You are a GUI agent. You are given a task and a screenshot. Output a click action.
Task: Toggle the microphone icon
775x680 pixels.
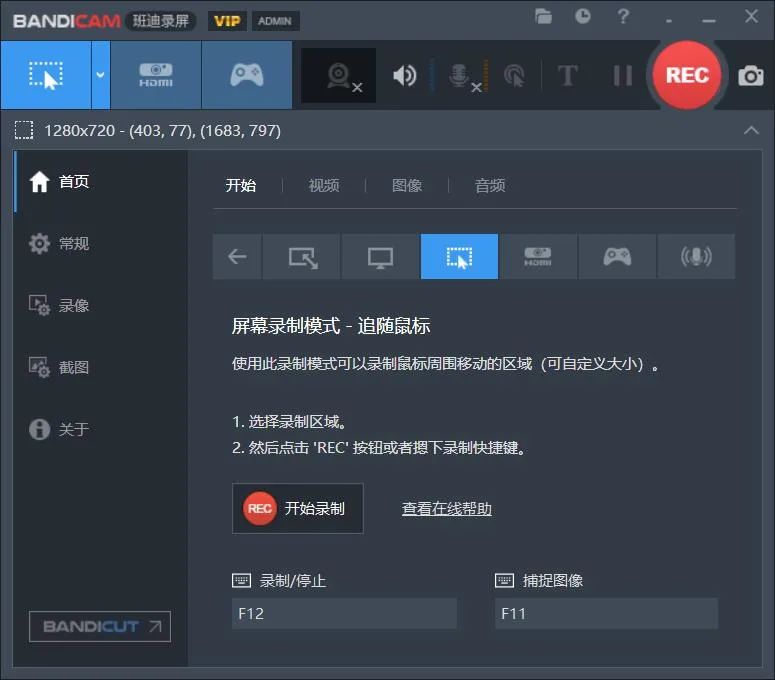pos(461,76)
